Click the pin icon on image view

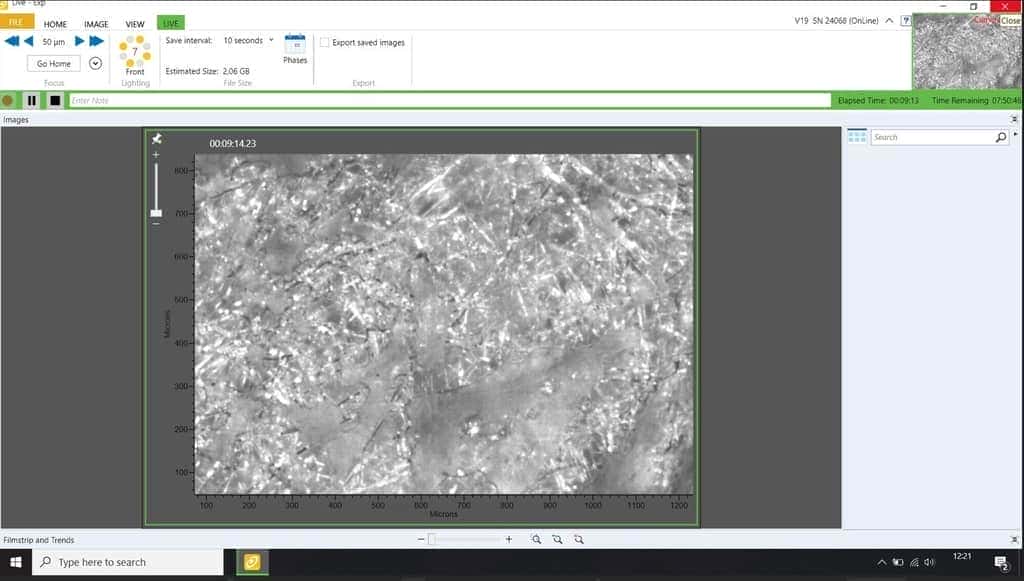tap(156, 139)
